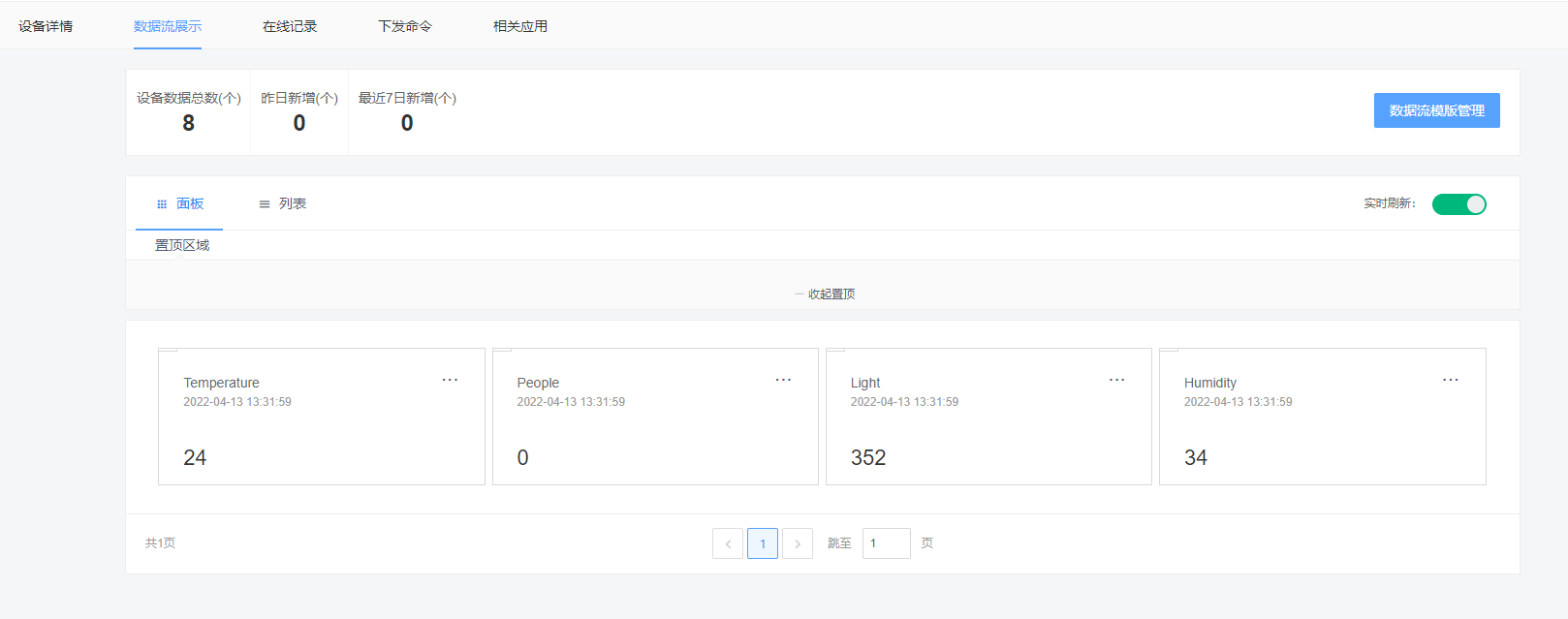Switch to 列表 list view tab
Screen dimensions: 1568x619
[x=282, y=203]
